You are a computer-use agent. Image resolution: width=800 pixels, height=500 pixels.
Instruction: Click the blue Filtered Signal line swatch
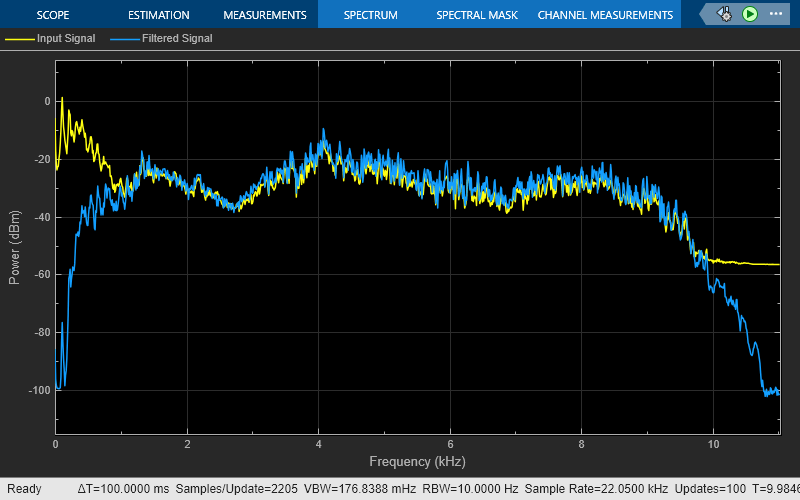pos(124,39)
